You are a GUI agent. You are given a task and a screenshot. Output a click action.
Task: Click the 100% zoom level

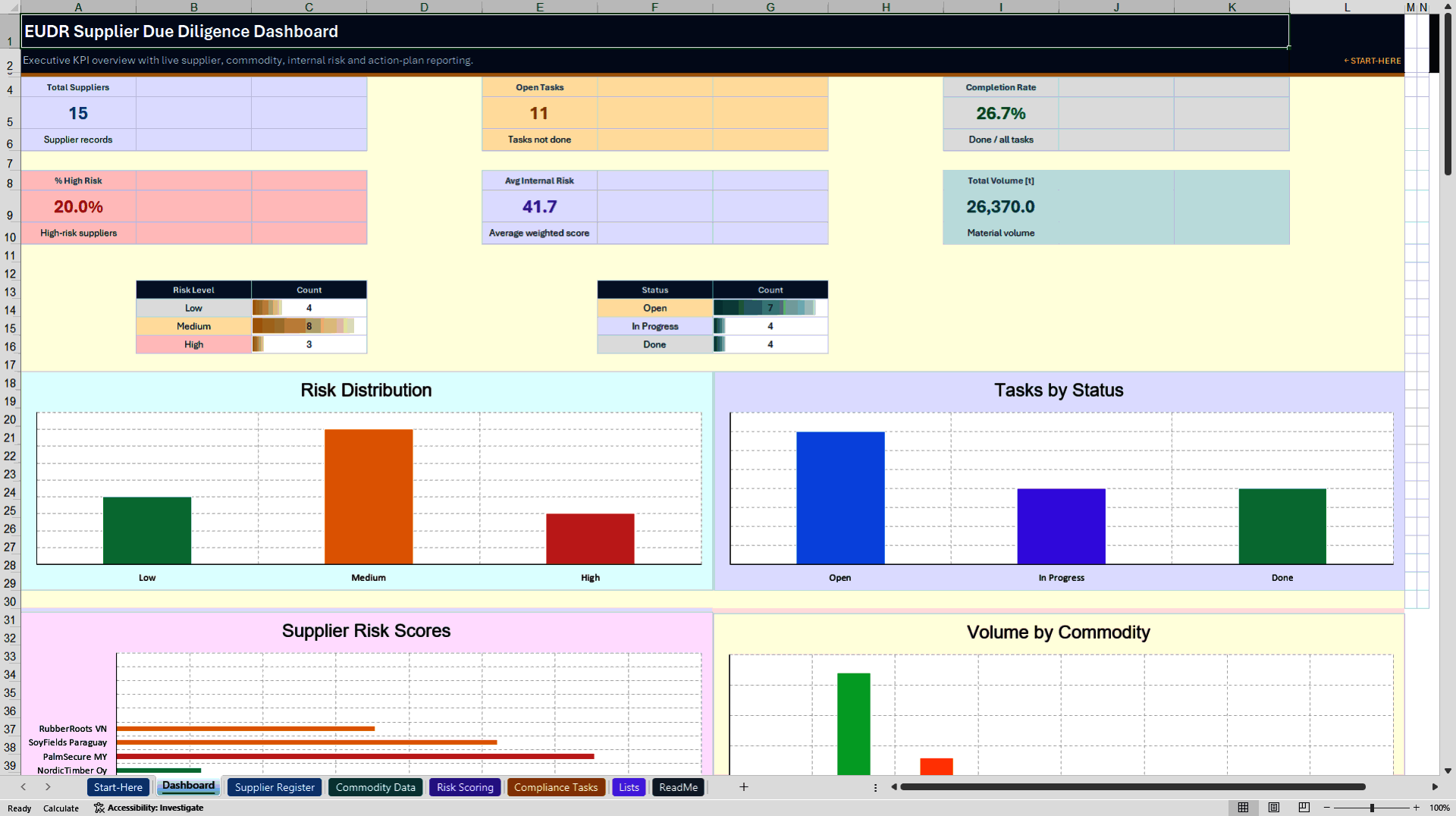coord(1439,808)
